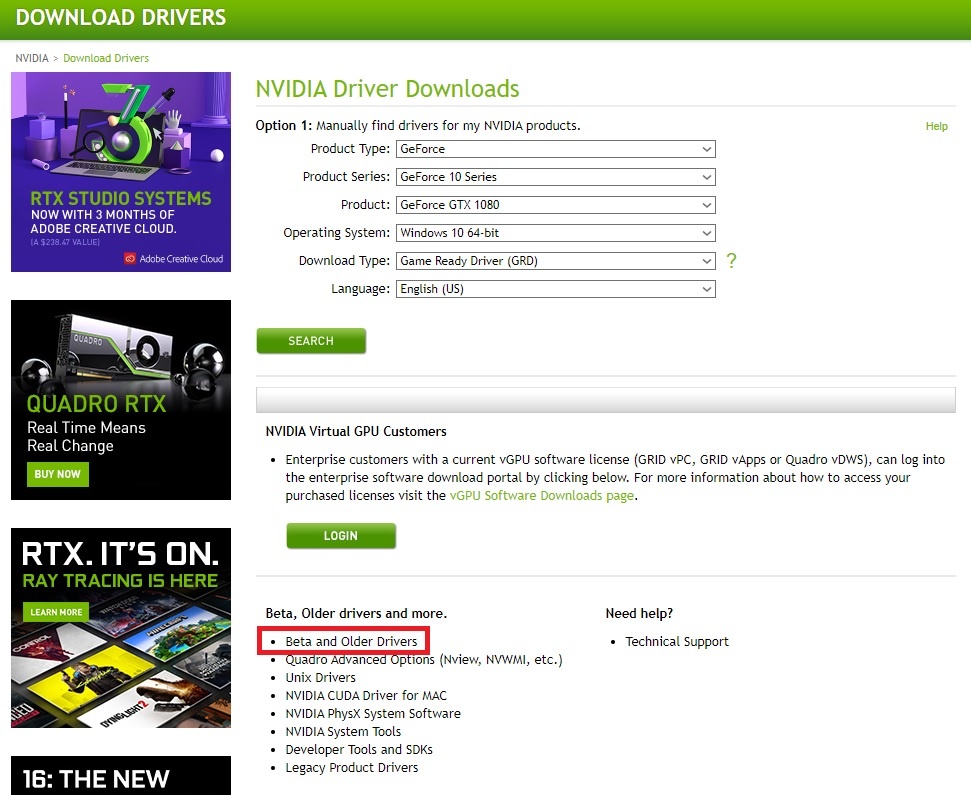Change the Language dropdown selection
This screenshot has width=971, height=795.
click(555, 289)
